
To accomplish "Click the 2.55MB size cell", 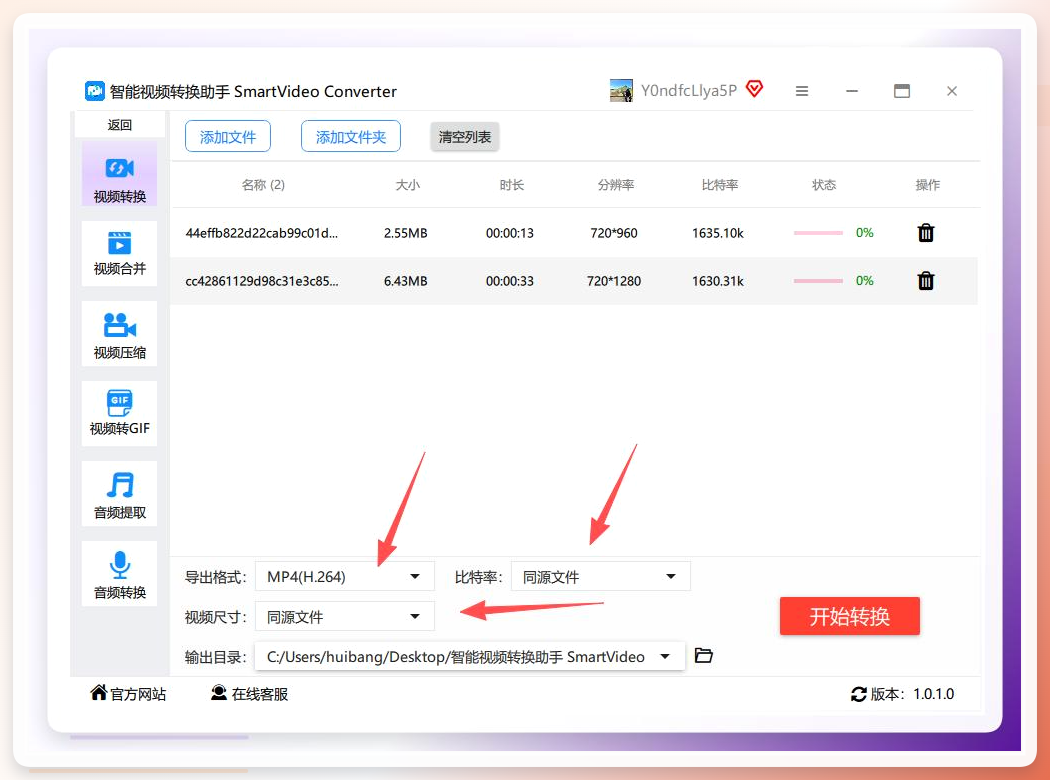I will (x=405, y=233).
